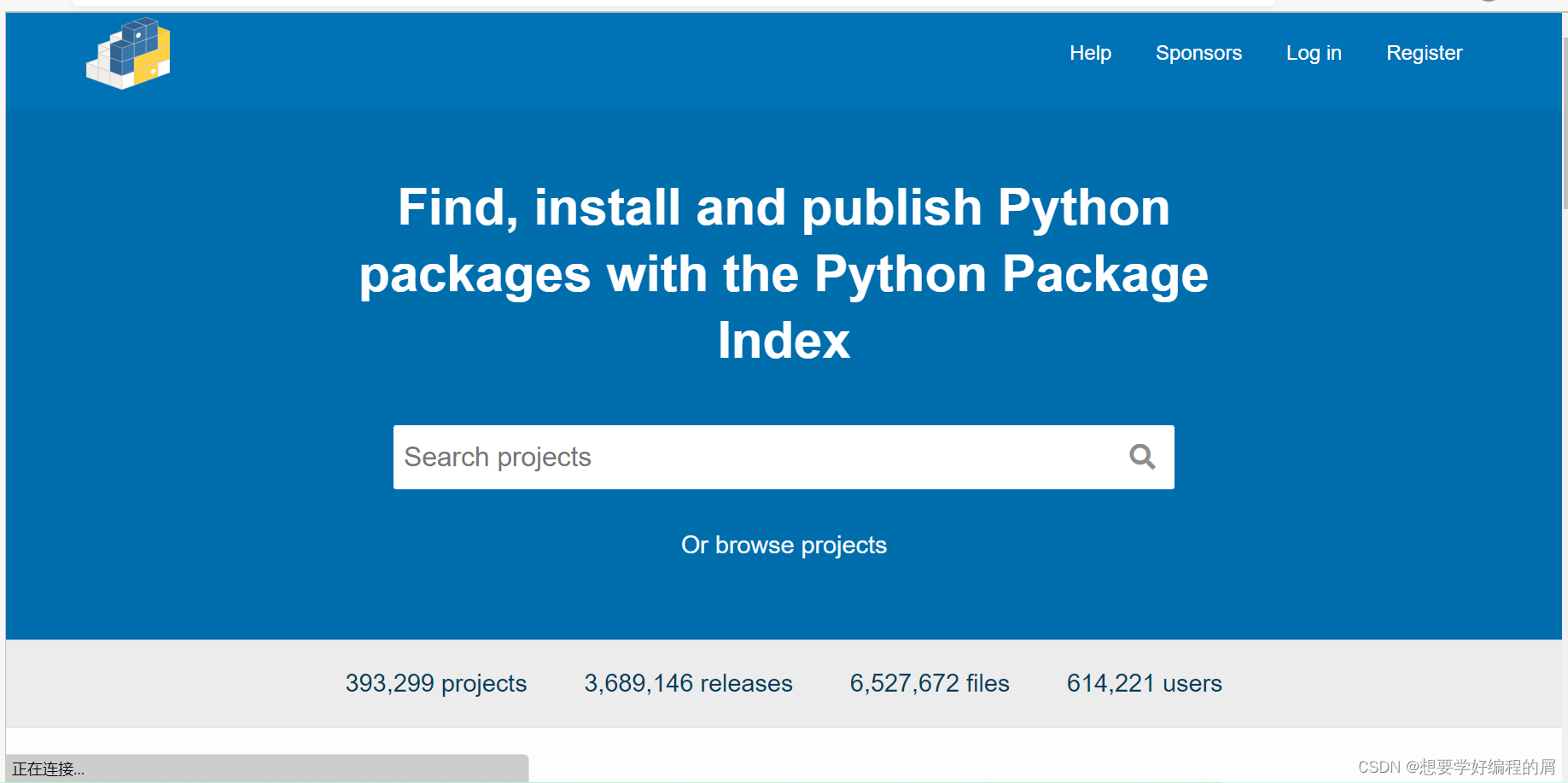Image resolution: width=1568 pixels, height=783 pixels.
Task: Click the 正在连接 status bar text
Action: [x=49, y=768]
